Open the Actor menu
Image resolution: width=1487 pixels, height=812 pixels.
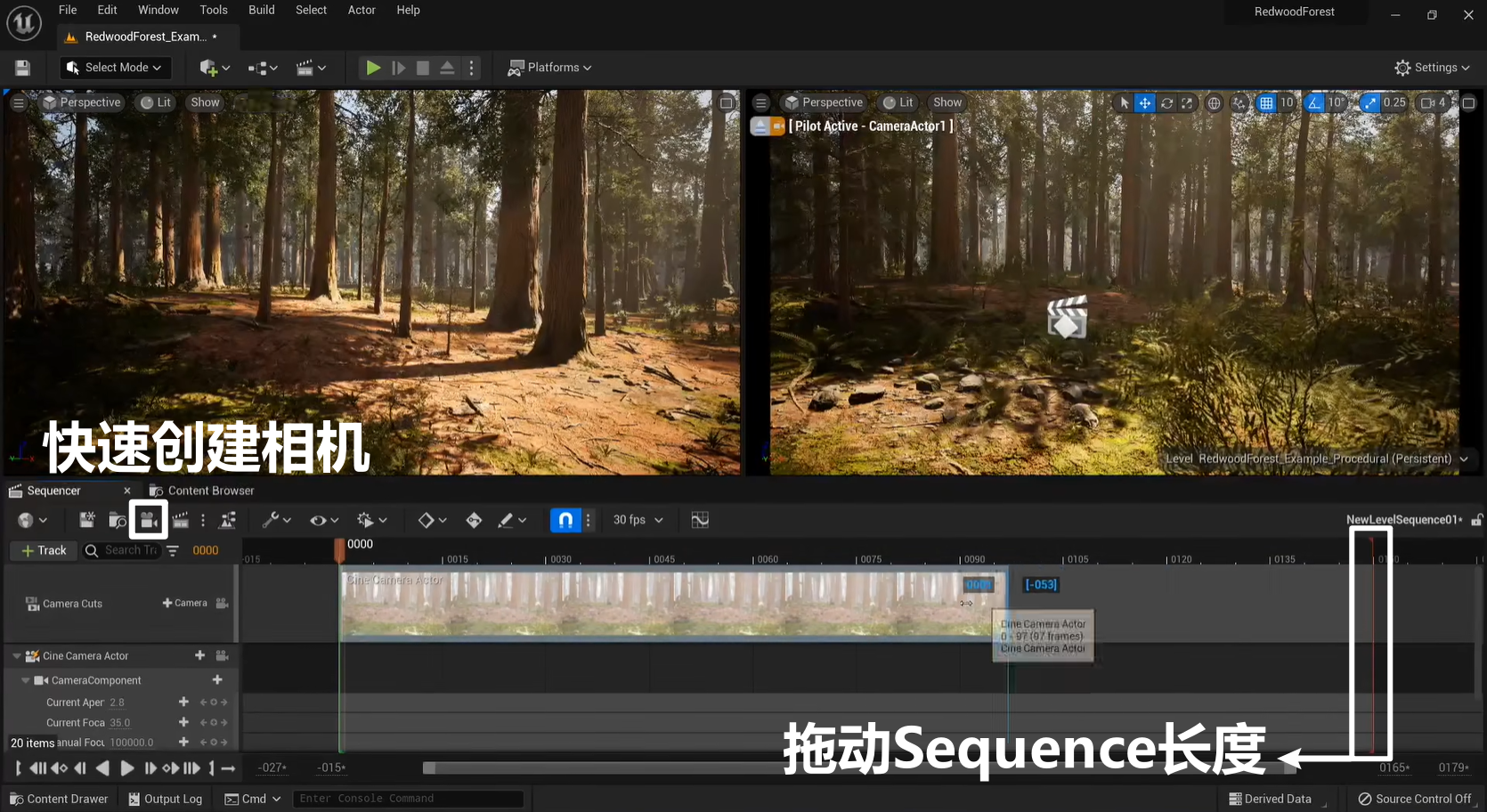362,10
